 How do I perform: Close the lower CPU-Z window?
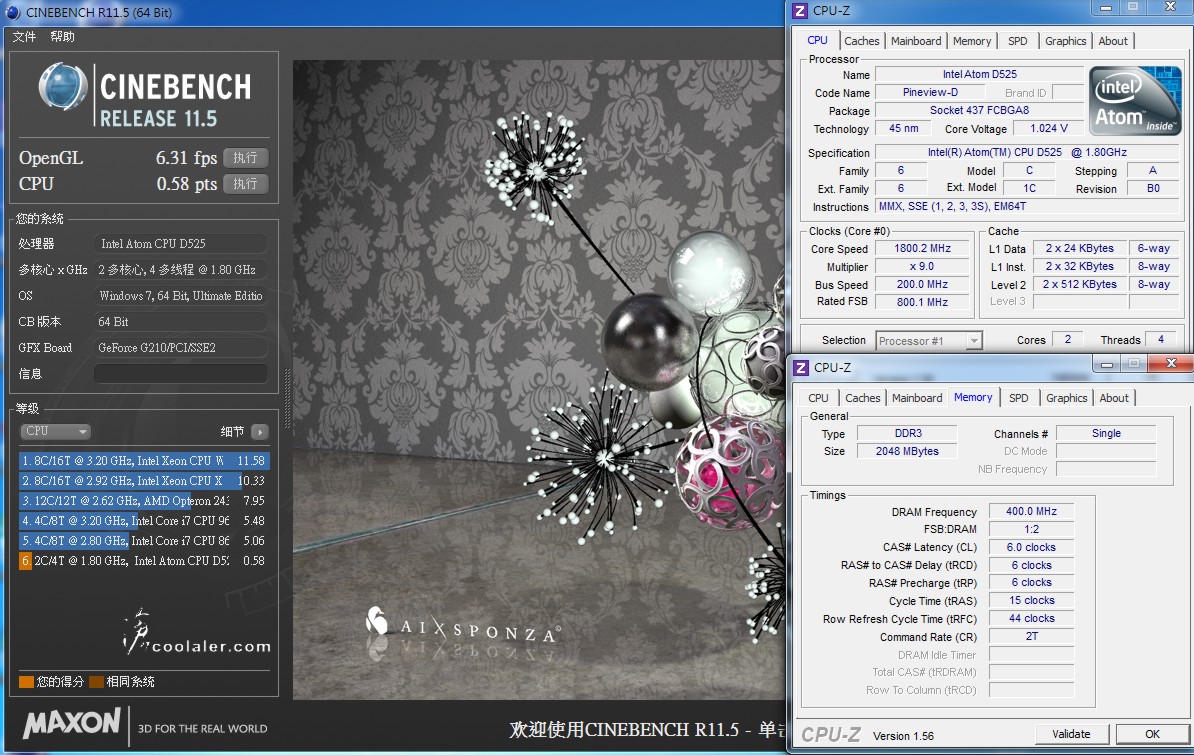click(1171, 363)
